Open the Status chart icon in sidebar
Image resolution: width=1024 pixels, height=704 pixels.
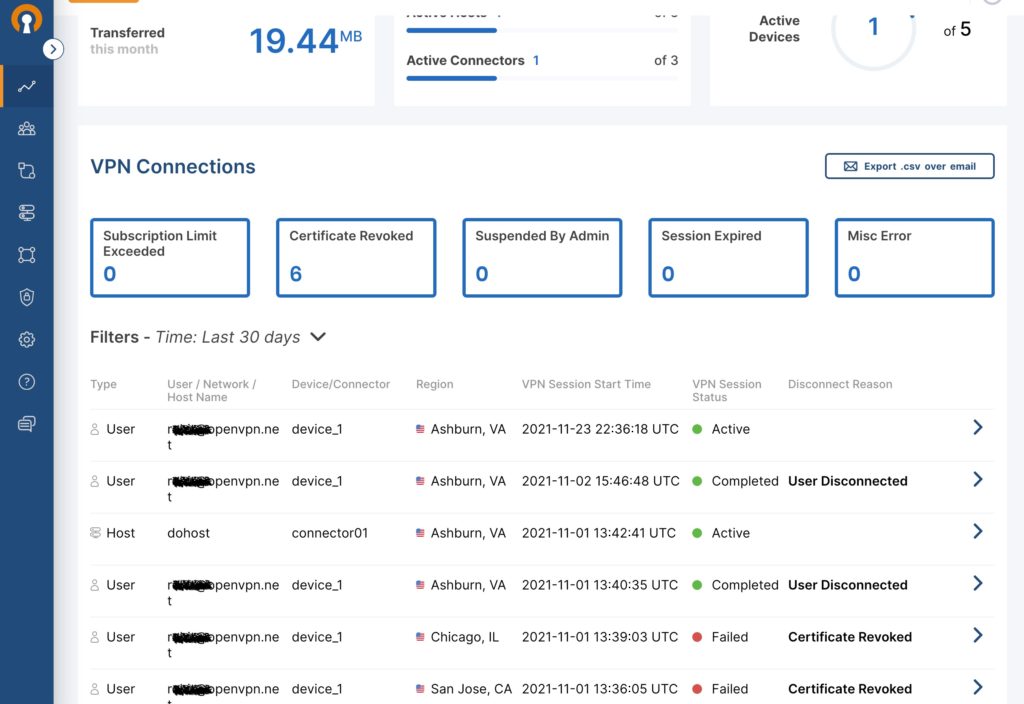[x=27, y=86]
